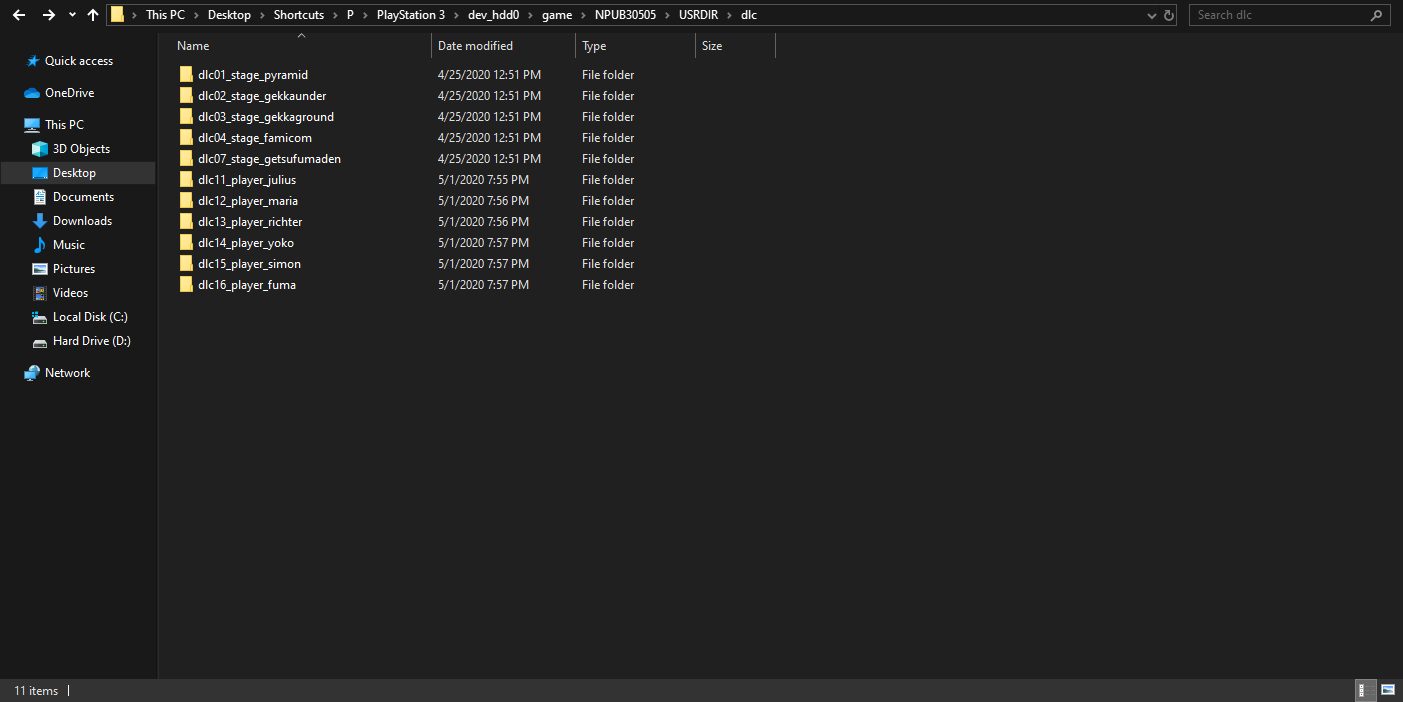Click the search magnifier icon
Screen dimensions: 1403x702
[x=1377, y=15]
